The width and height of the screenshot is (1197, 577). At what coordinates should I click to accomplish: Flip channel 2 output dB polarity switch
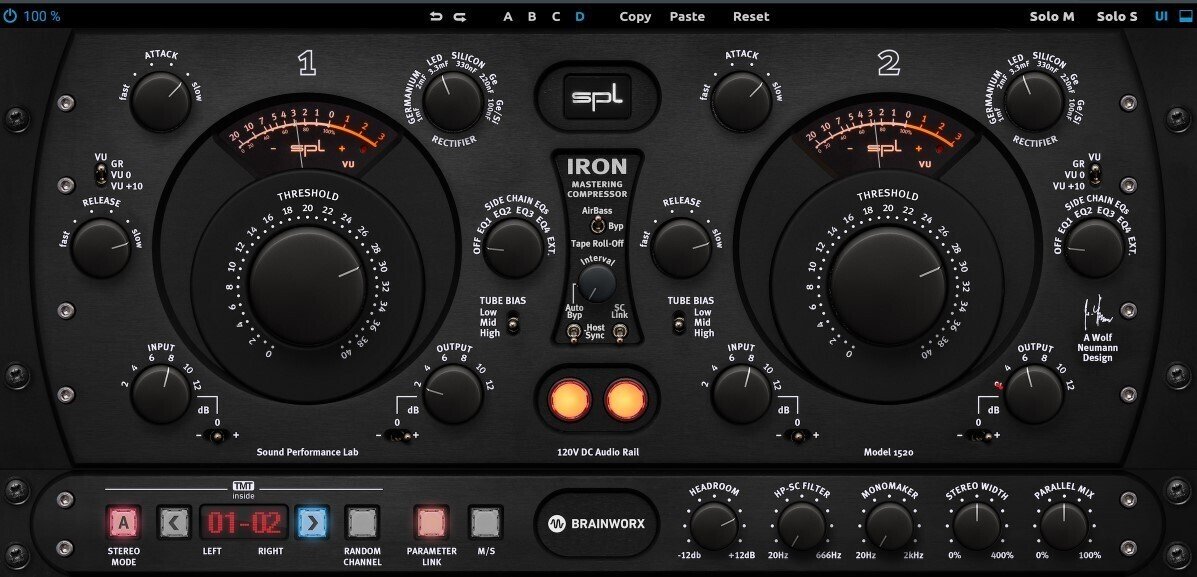coord(979,436)
